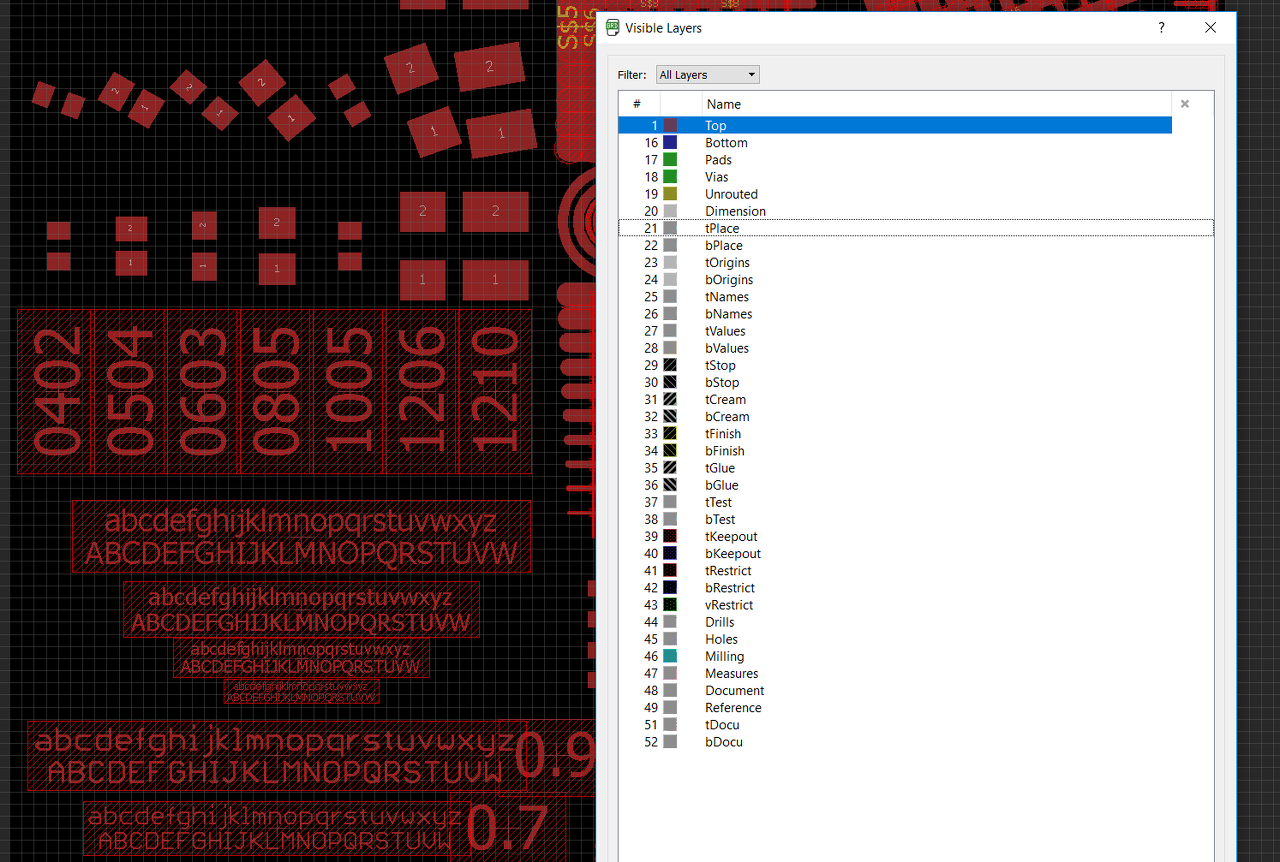Image resolution: width=1280 pixels, height=862 pixels.
Task: Select the tGlue layer name
Action: pos(720,468)
